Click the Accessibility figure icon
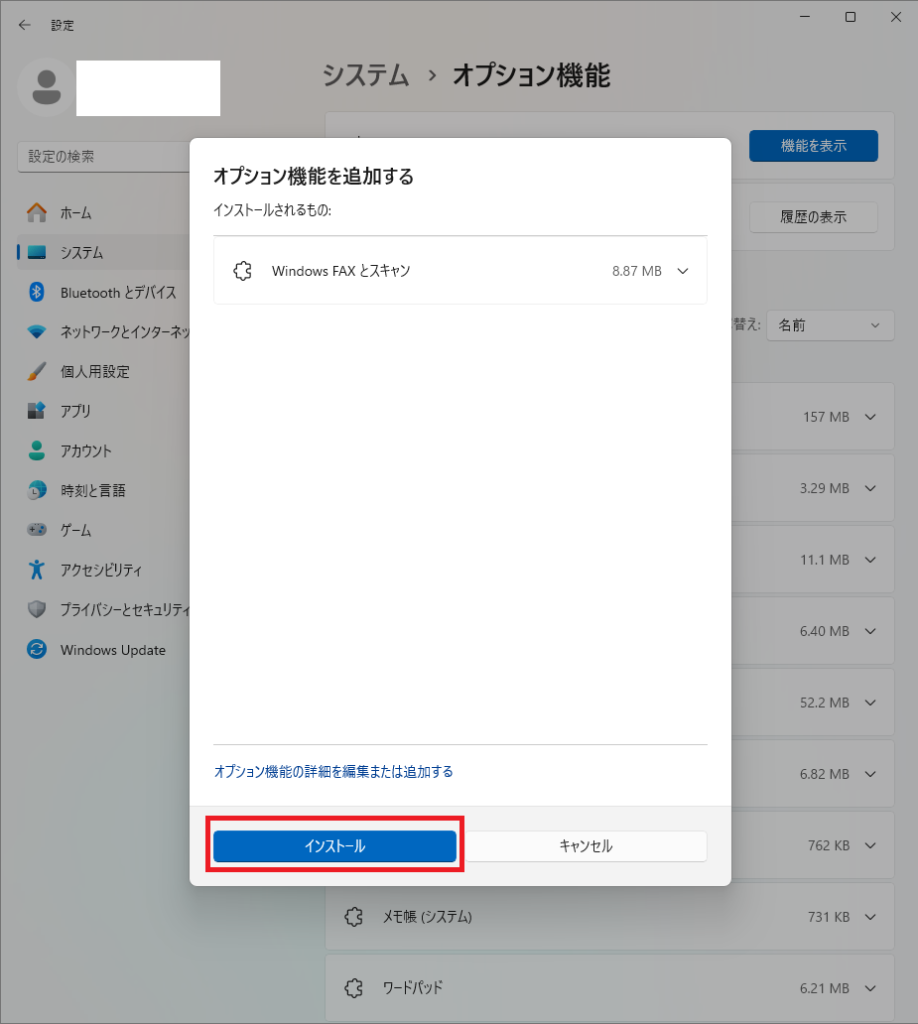The image size is (918, 1024). click(37, 569)
